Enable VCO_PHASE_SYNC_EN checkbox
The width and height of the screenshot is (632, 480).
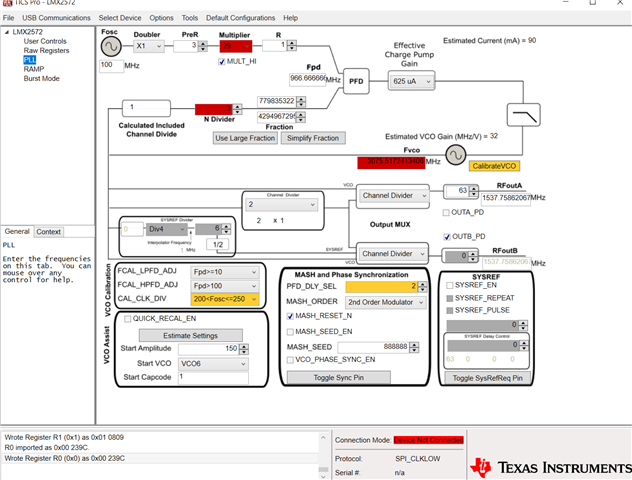290,359
